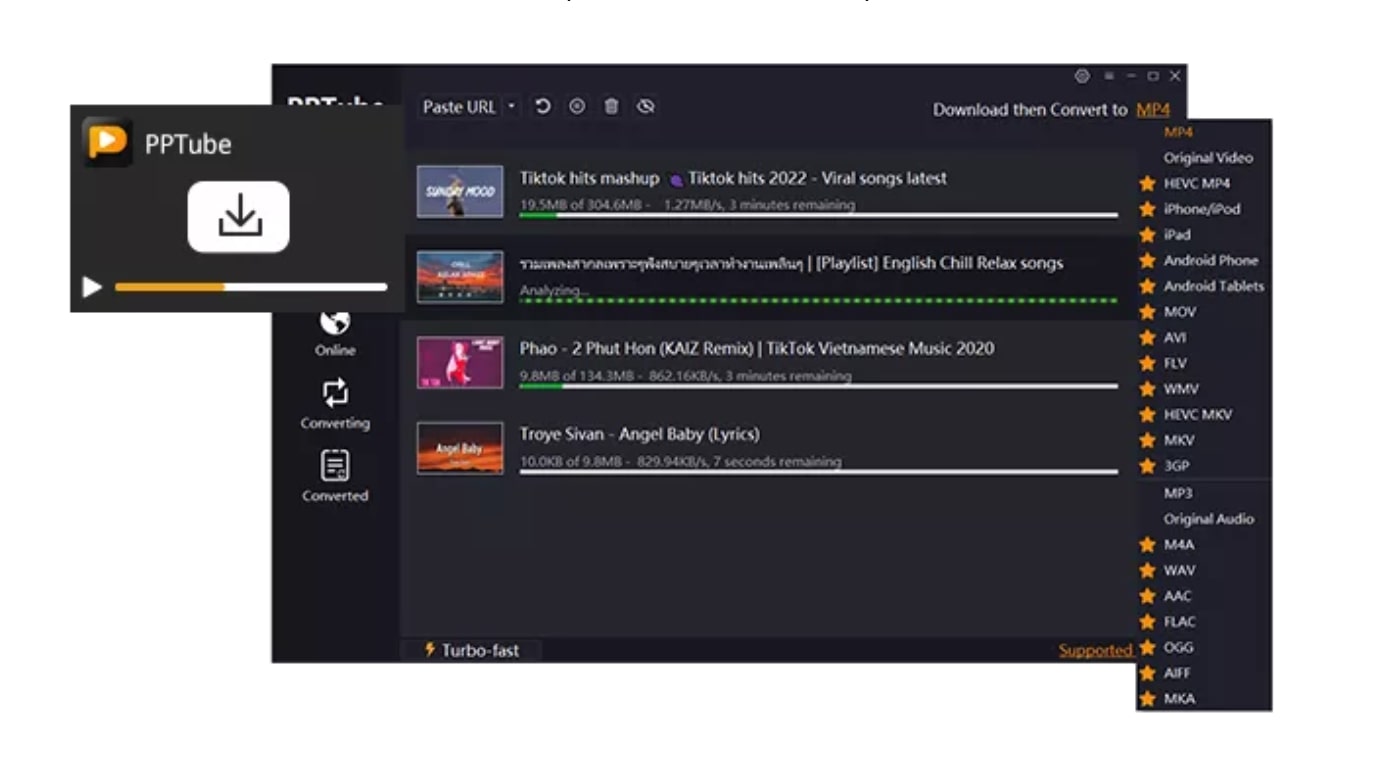Screen dimensions: 1374x768
Task: Click the Turbo-fast lightning icon
Action: coord(428,650)
